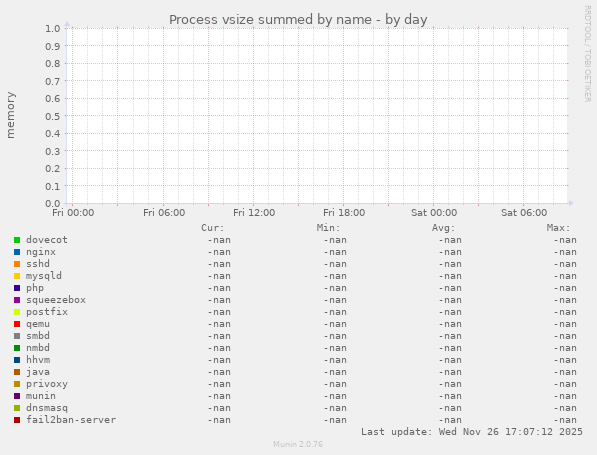
Task: Click dovecot's Cur -nan value
Action: point(219,240)
